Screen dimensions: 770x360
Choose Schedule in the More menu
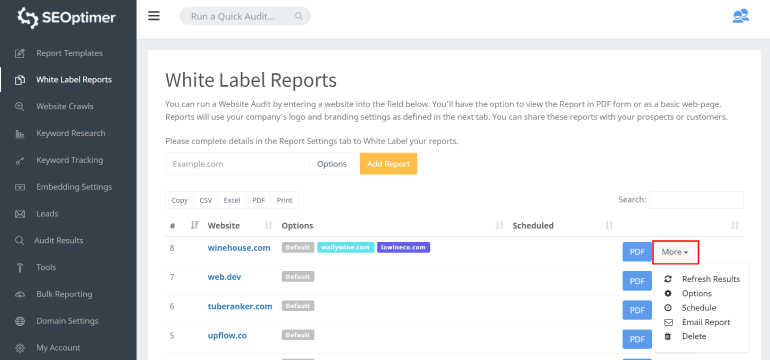click(x=699, y=307)
